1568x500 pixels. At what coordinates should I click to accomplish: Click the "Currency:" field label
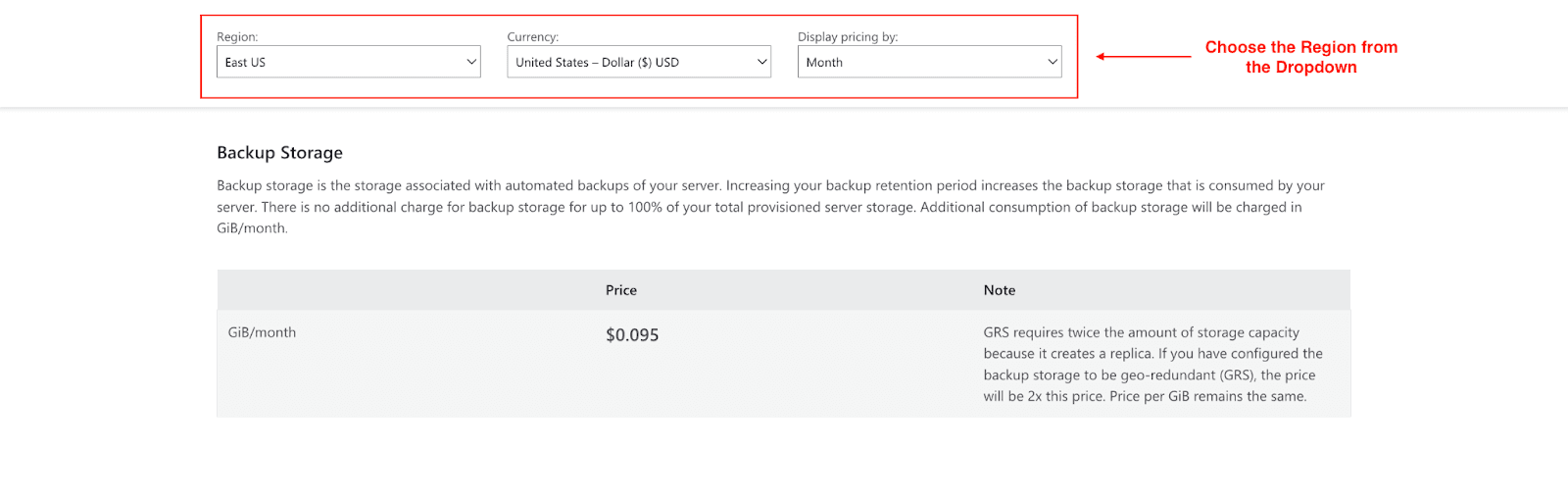(533, 37)
